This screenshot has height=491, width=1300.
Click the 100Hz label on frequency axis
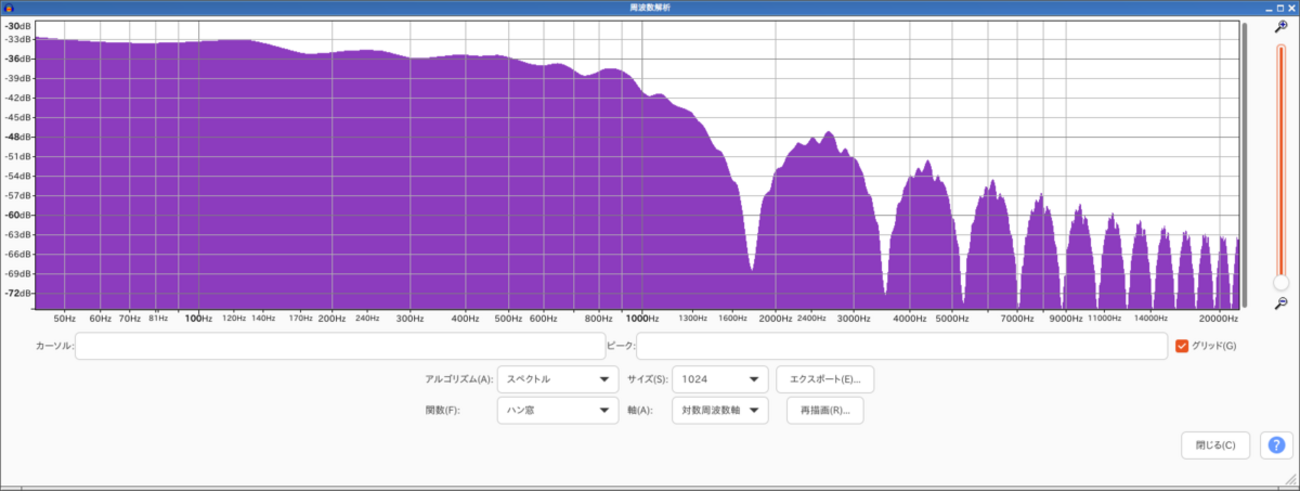[199, 318]
